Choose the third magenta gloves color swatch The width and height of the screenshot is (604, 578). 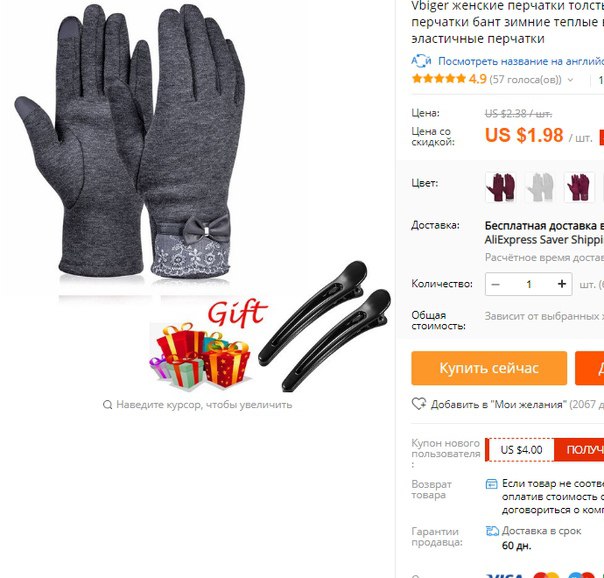pyautogui.click(x=579, y=187)
